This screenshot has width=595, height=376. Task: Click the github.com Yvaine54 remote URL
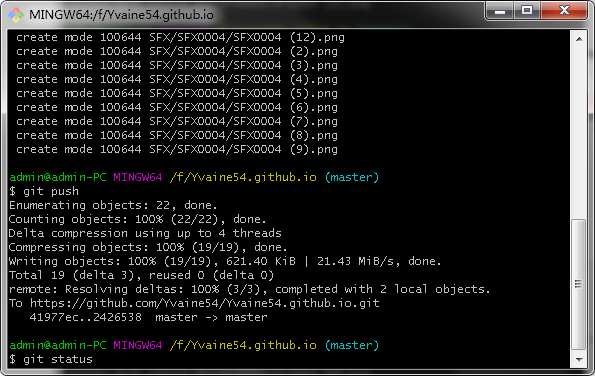(205, 303)
